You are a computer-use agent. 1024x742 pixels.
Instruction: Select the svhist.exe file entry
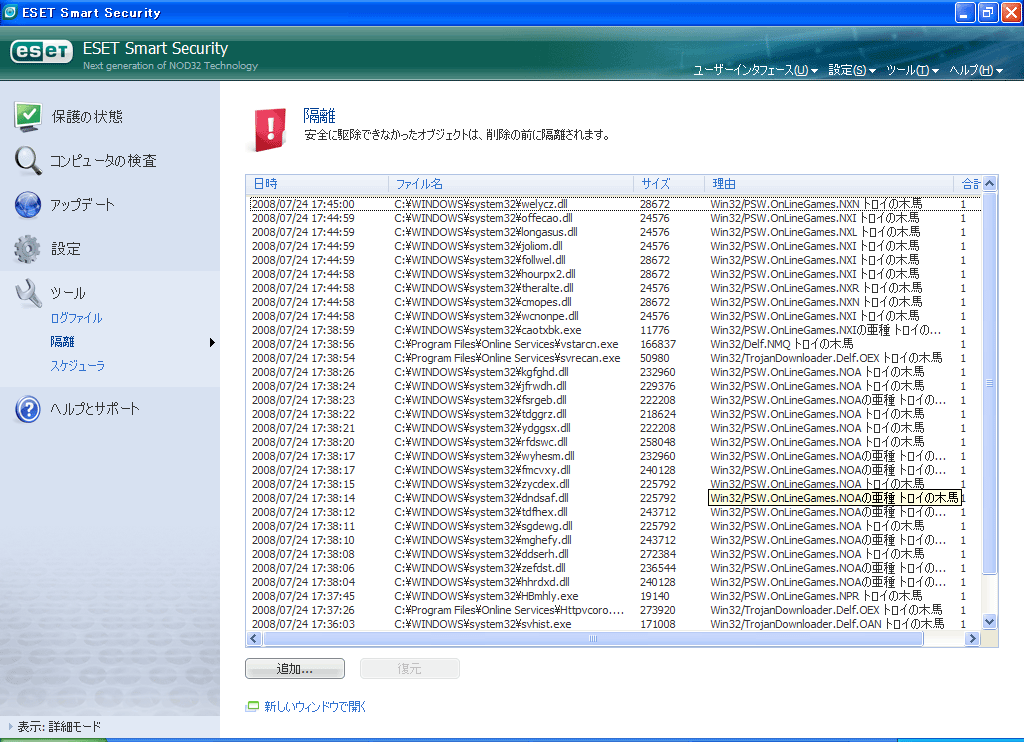pyautogui.click(x=483, y=624)
